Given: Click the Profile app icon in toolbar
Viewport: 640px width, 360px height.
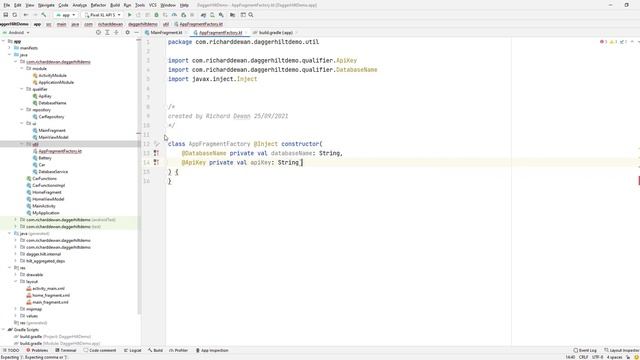Looking at the screenshot, I should click(174, 15).
